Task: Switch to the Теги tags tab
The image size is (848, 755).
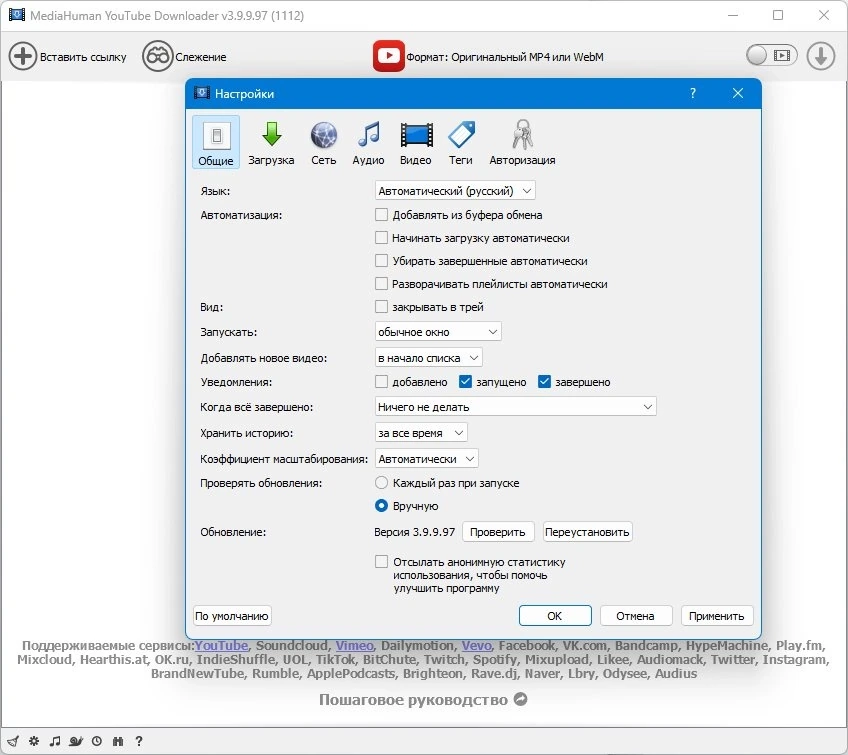Action: pyautogui.click(x=461, y=143)
